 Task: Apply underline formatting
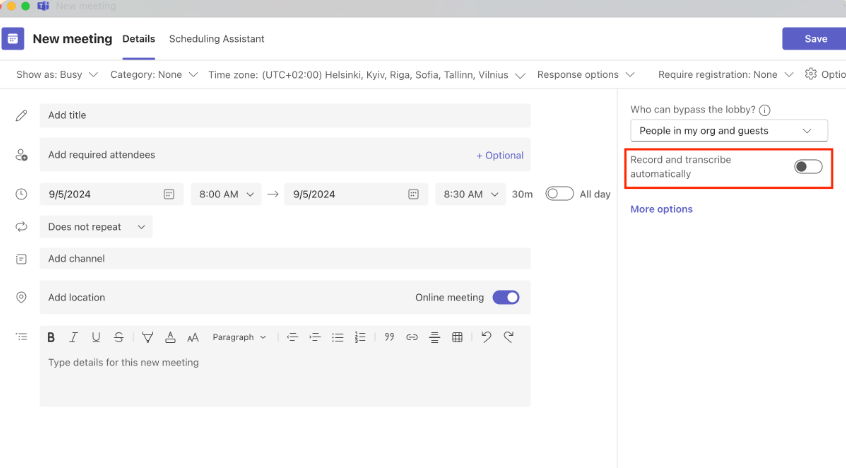click(x=96, y=337)
